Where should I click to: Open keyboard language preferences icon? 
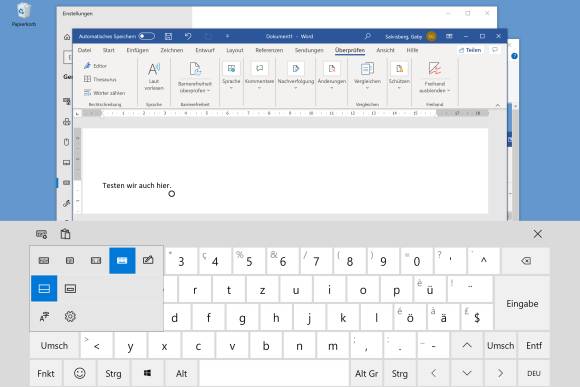point(44,317)
